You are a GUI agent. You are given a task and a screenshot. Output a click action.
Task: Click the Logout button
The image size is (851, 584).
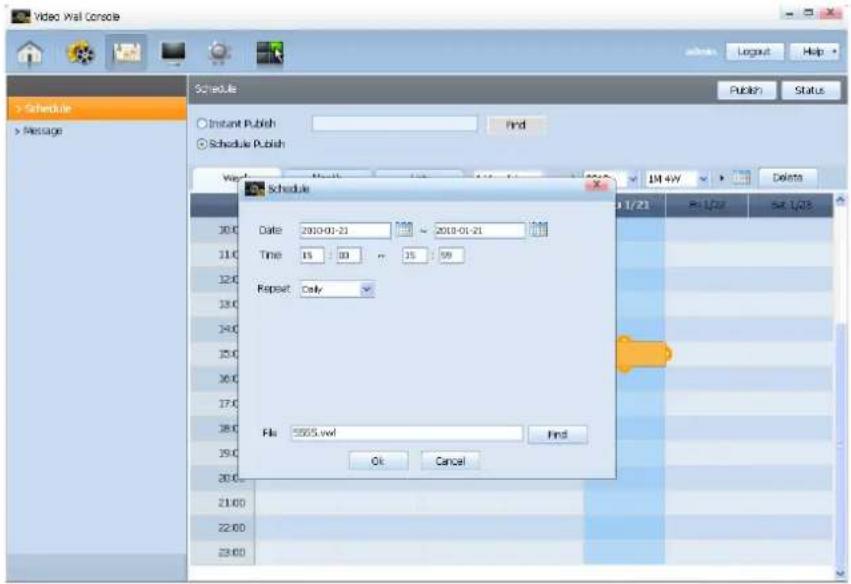click(754, 52)
